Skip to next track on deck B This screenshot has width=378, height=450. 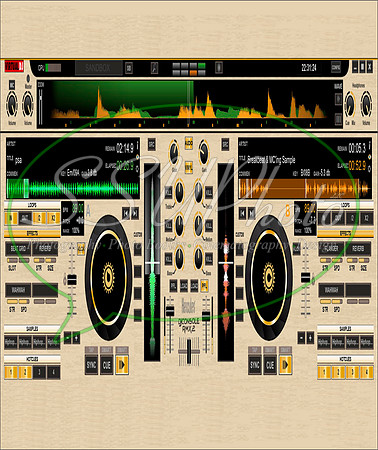251,213
